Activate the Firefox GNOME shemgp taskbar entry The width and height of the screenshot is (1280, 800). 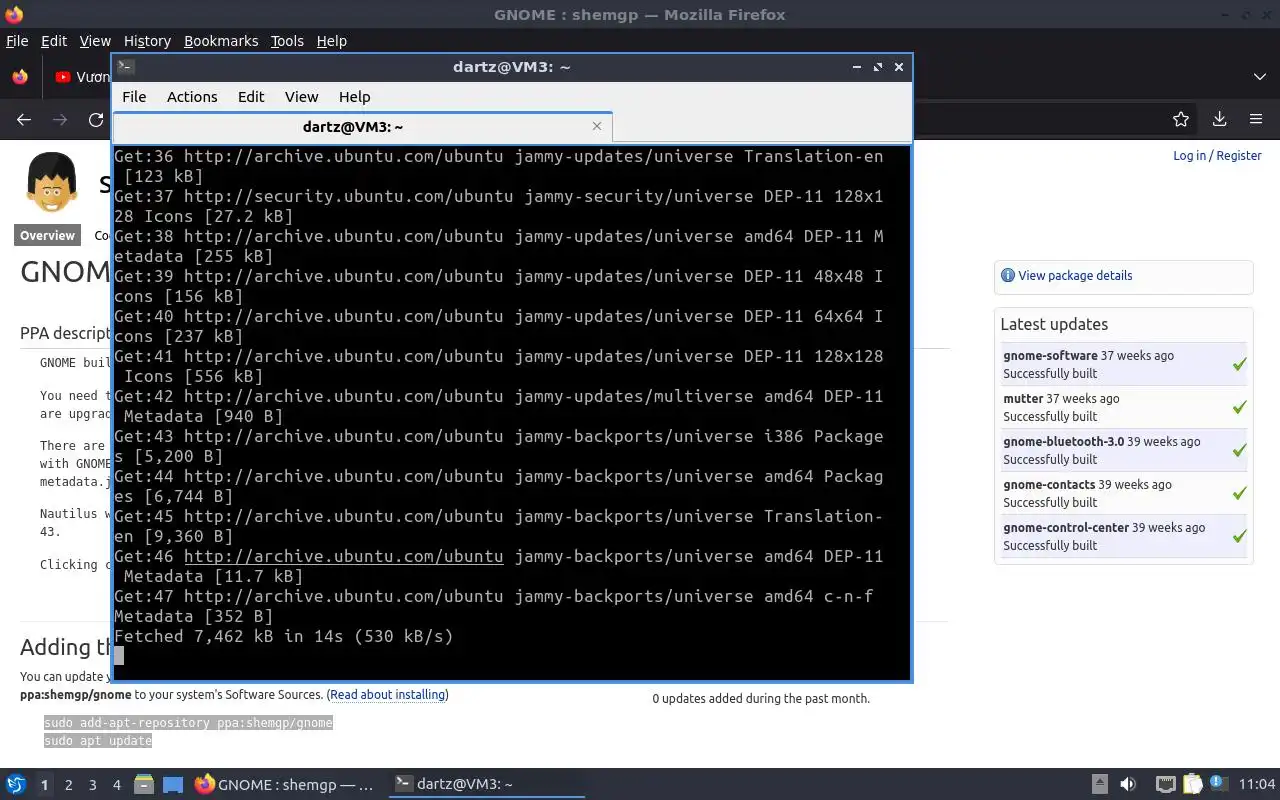point(285,784)
